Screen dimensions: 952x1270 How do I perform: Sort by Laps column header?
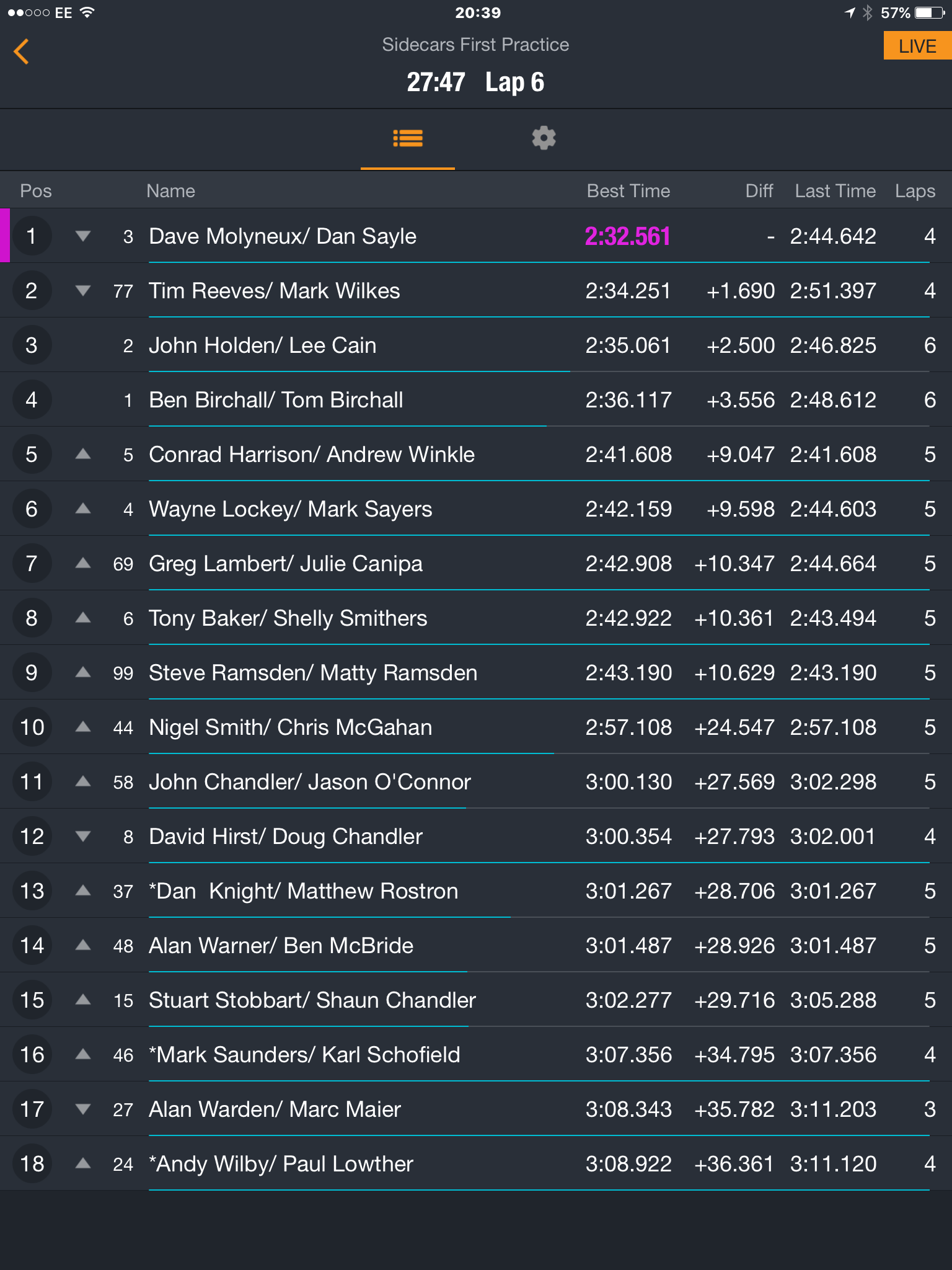(915, 191)
